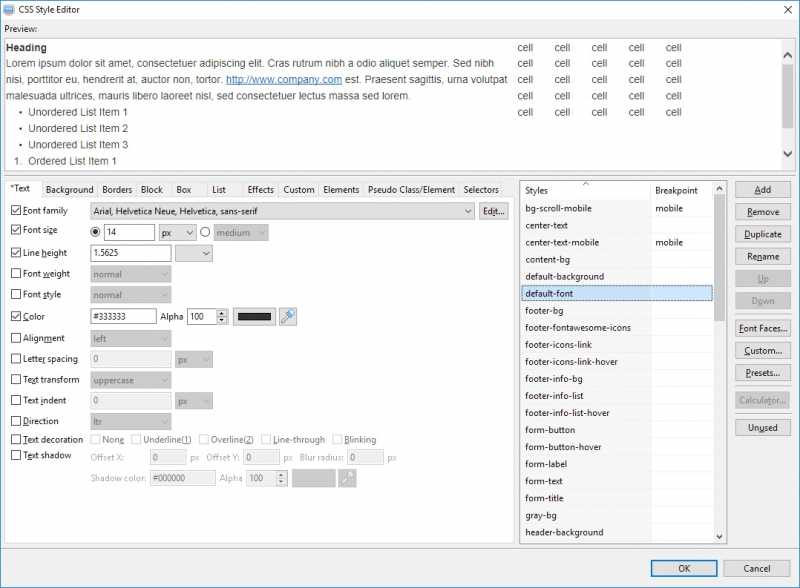
Task: Toggle the Text shadow checkbox
Action: pos(15,455)
